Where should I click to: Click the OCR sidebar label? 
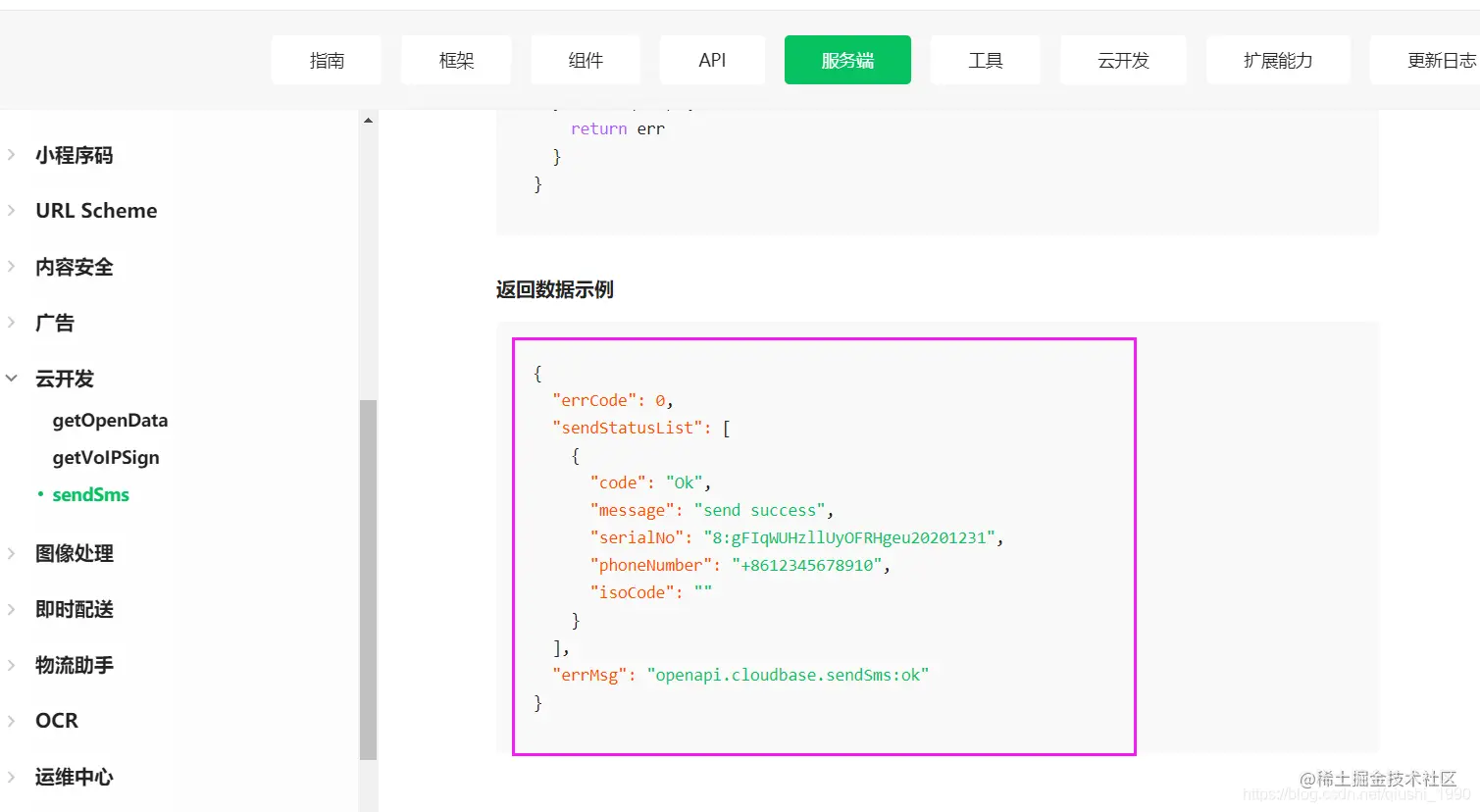(57, 721)
